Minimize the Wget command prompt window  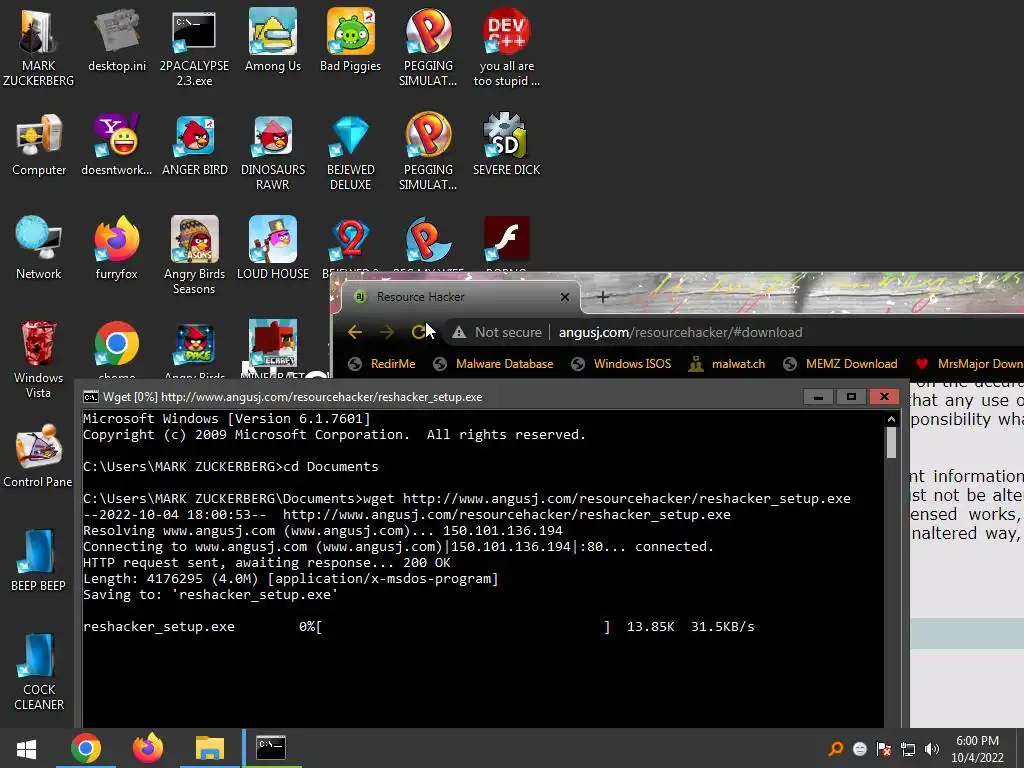pyautogui.click(x=818, y=396)
